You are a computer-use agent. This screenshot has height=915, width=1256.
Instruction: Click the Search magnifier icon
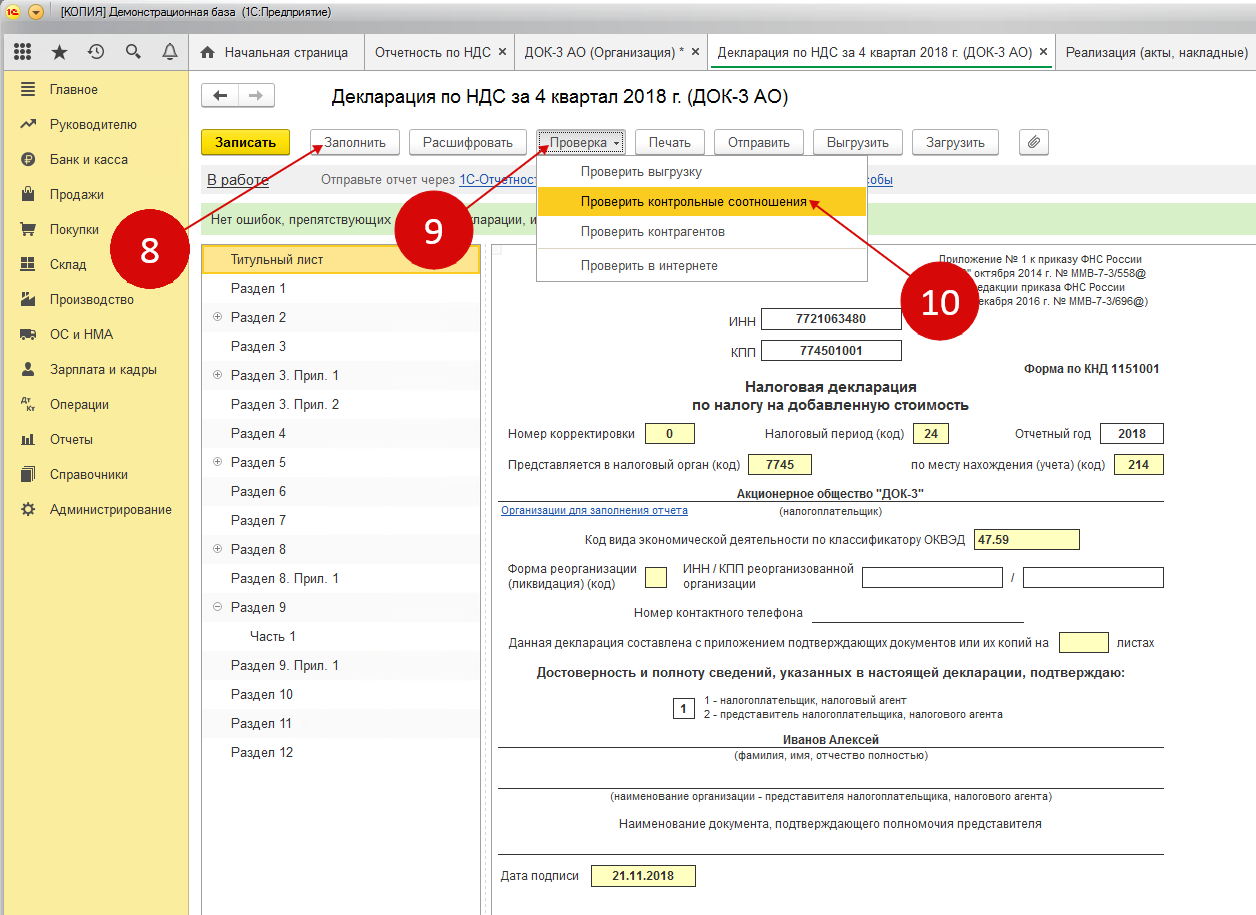click(x=133, y=52)
